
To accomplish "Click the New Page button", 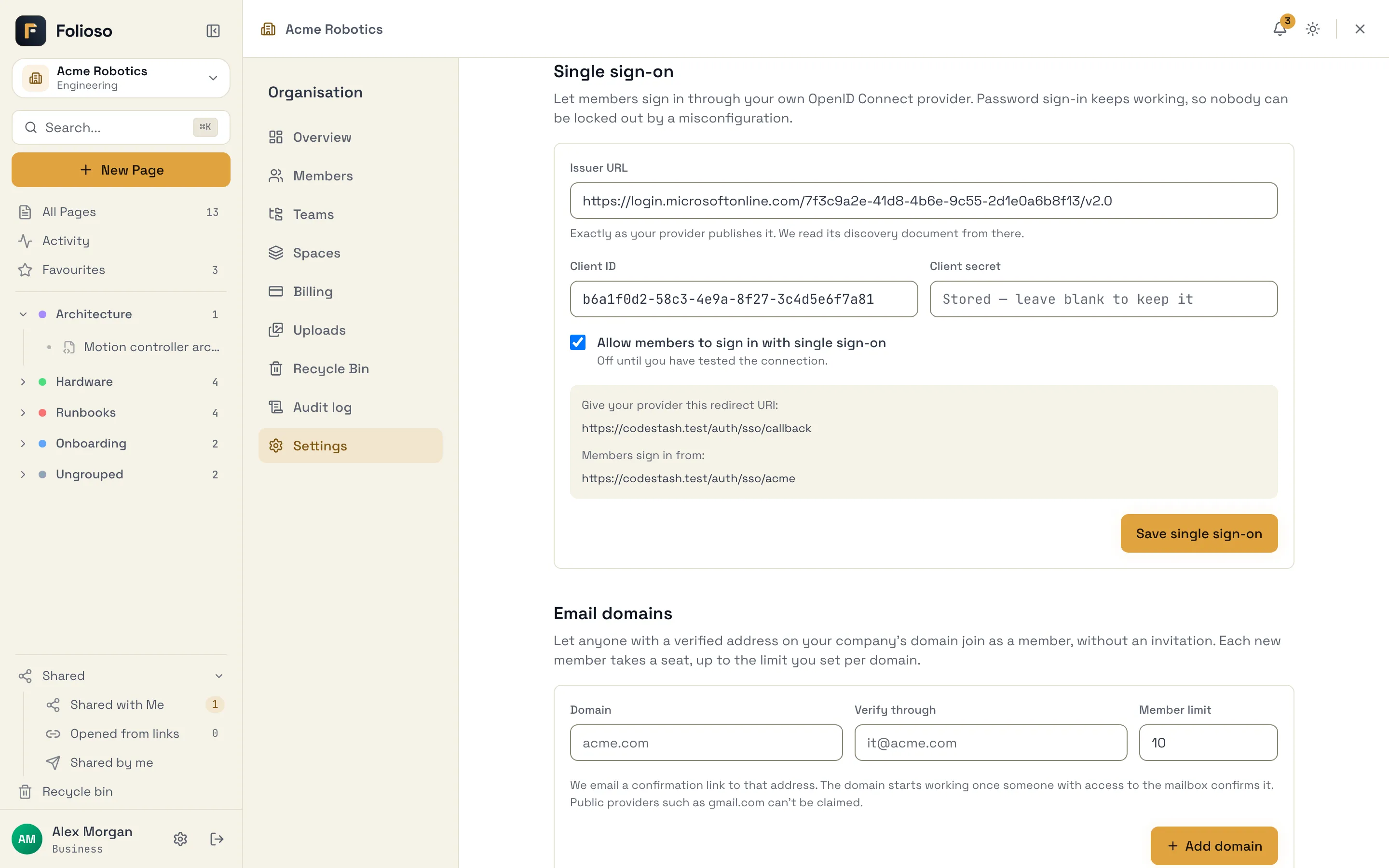I will pyautogui.click(x=121, y=170).
